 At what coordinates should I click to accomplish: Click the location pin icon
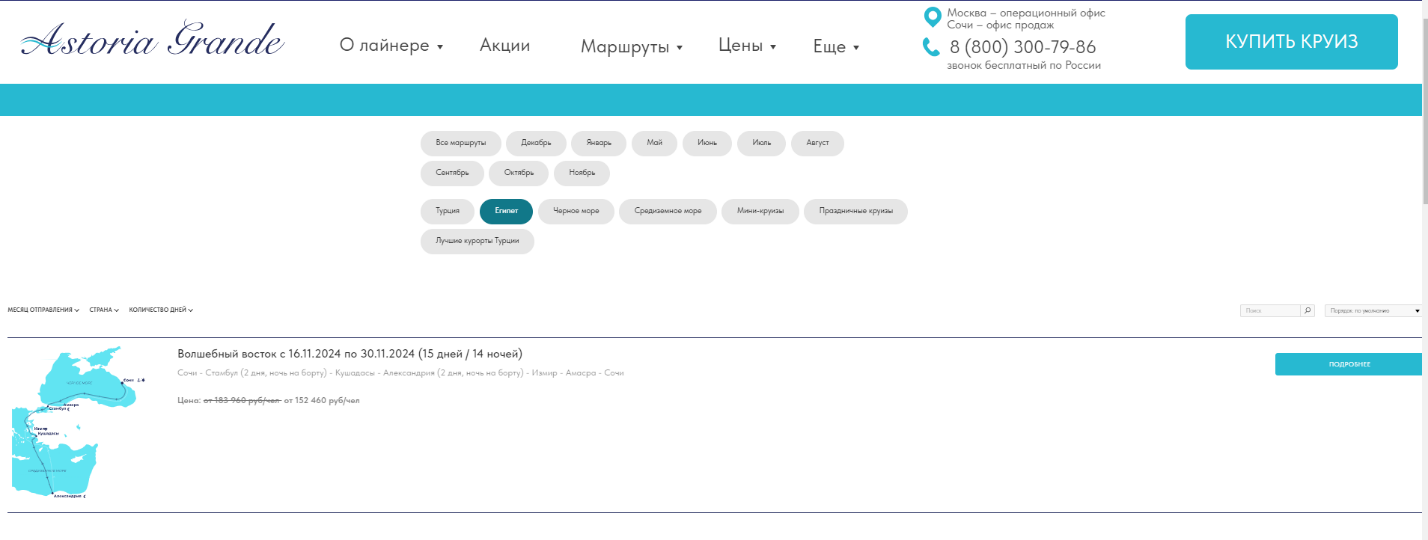click(x=932, y=17)
